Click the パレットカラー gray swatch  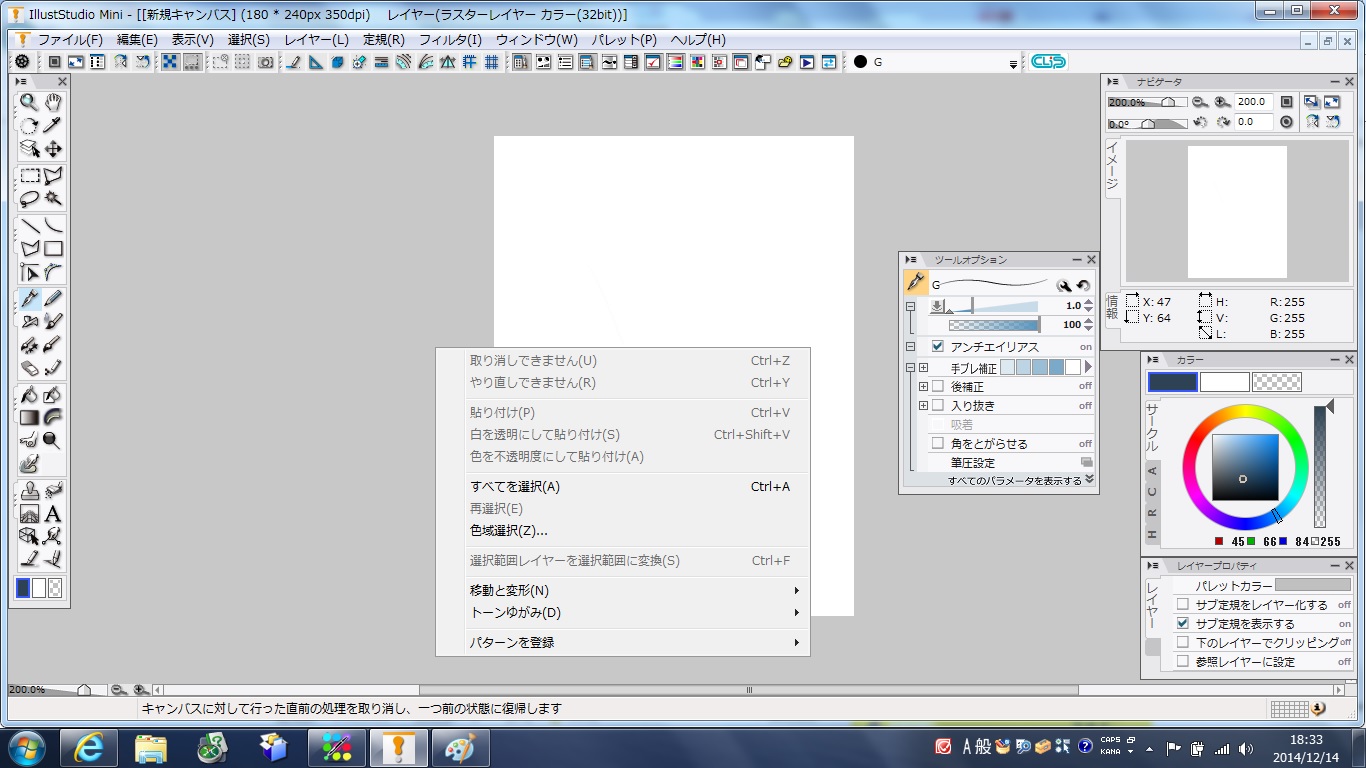(1312, 585)
